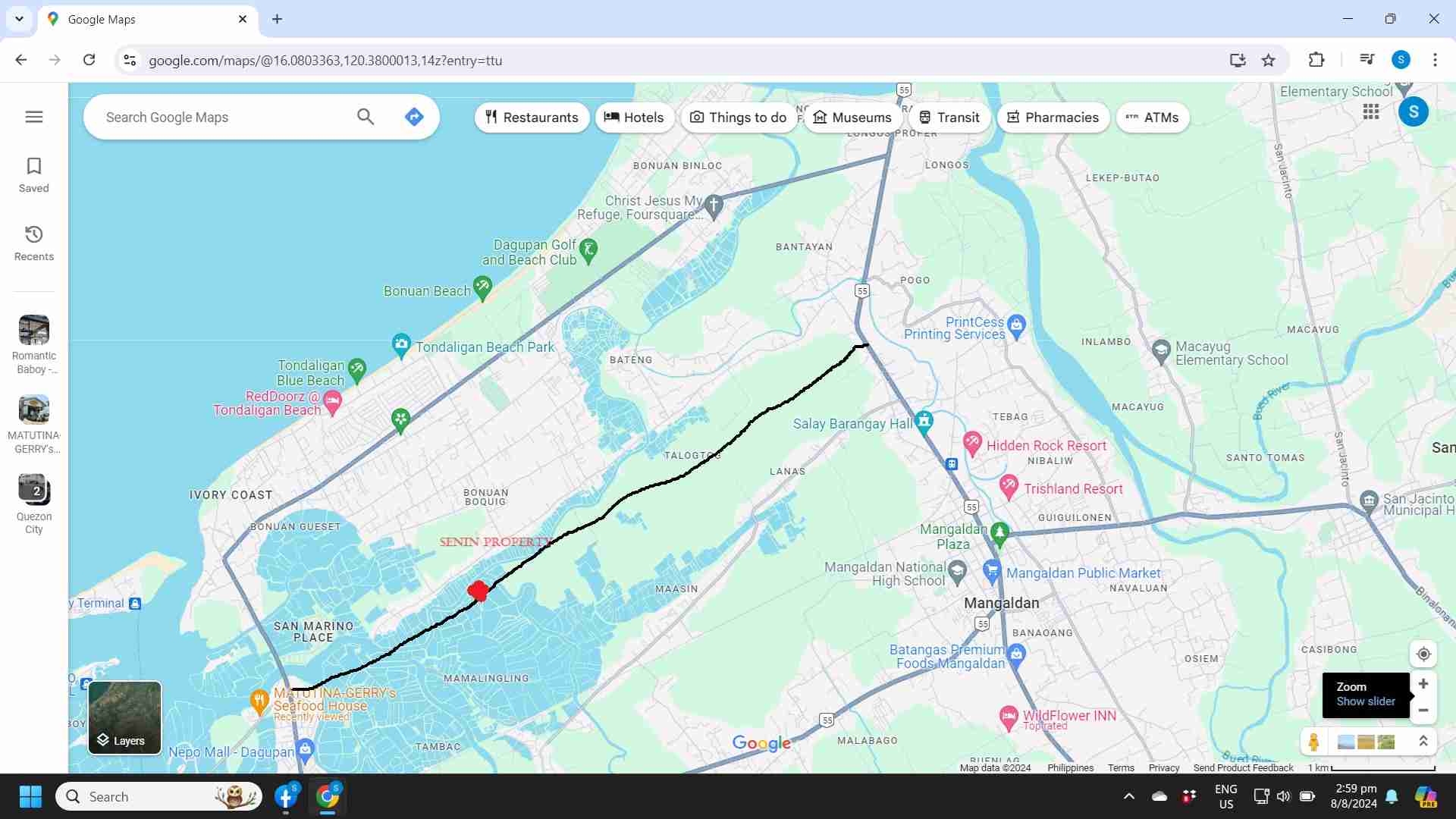Expand the imagery options chevron
The width and height of the screenshot is (1456, 819).
coord(1423,742)
